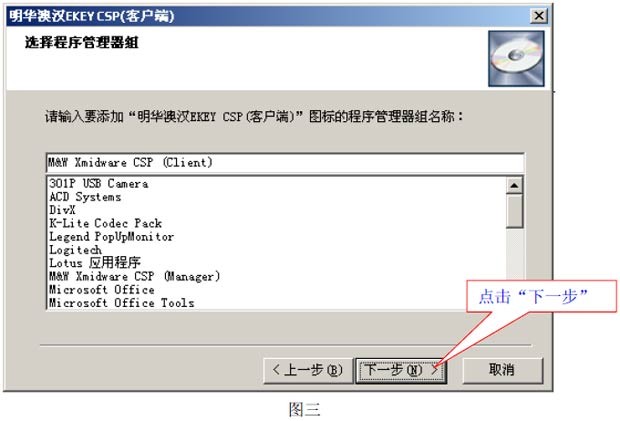Screen dimensions: 620x421
Task: Choose Microsoft Office Tools entry
Action: [121, 303]
